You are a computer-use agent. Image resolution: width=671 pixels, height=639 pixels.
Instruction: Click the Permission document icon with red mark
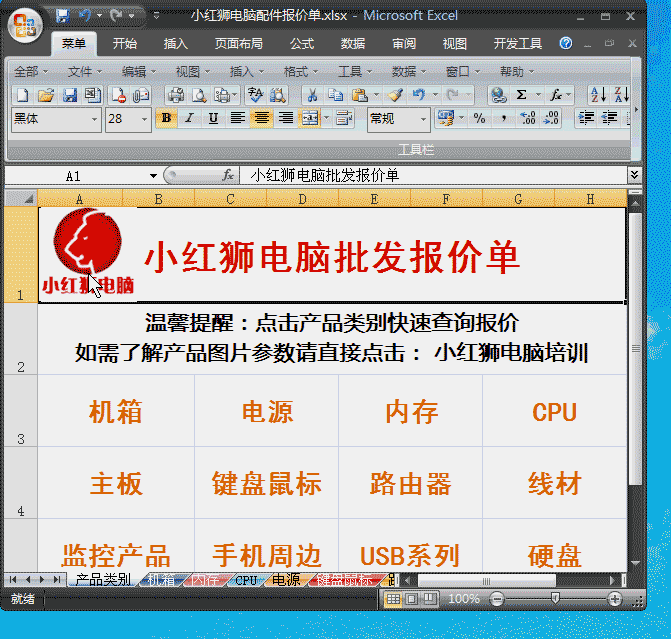point(118,95)
